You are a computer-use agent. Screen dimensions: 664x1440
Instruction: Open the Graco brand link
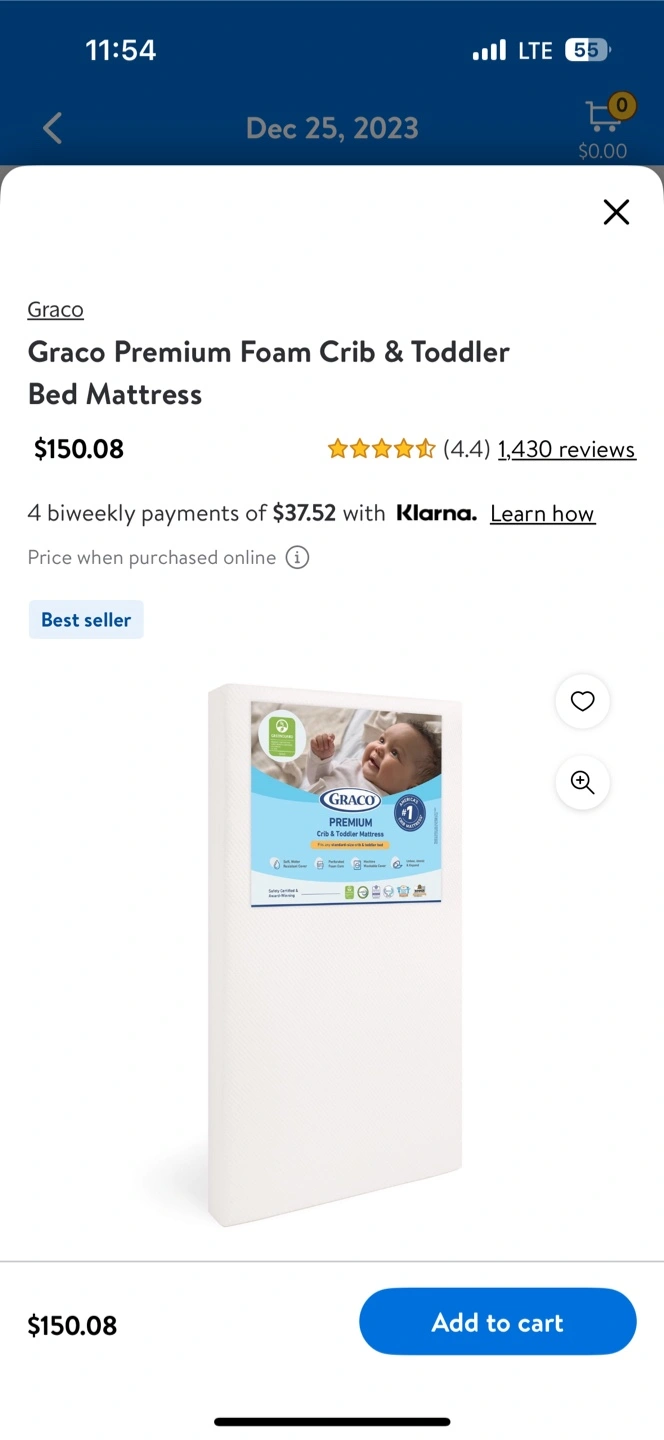56,309
